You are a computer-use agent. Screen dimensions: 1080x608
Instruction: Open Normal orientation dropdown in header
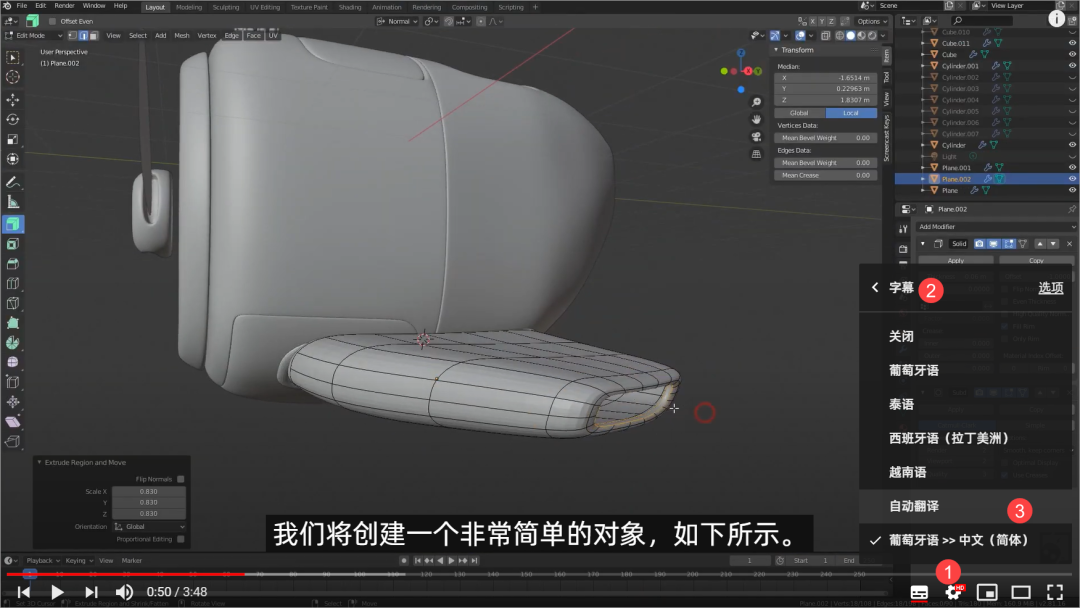[398, 21]
